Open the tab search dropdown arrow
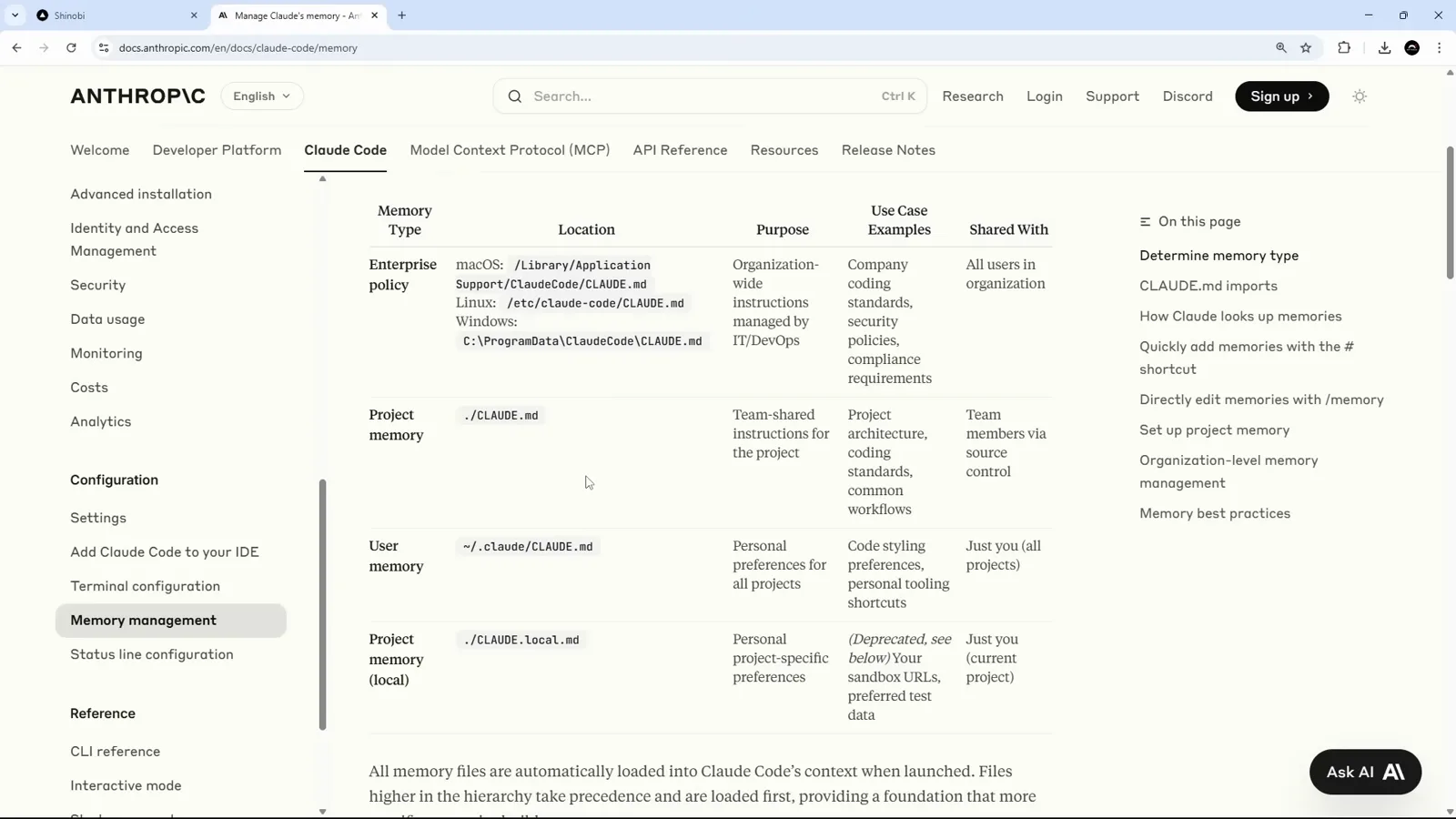Screen dimensions: 1456x819 pyautogui.click(x=15, y=15)
